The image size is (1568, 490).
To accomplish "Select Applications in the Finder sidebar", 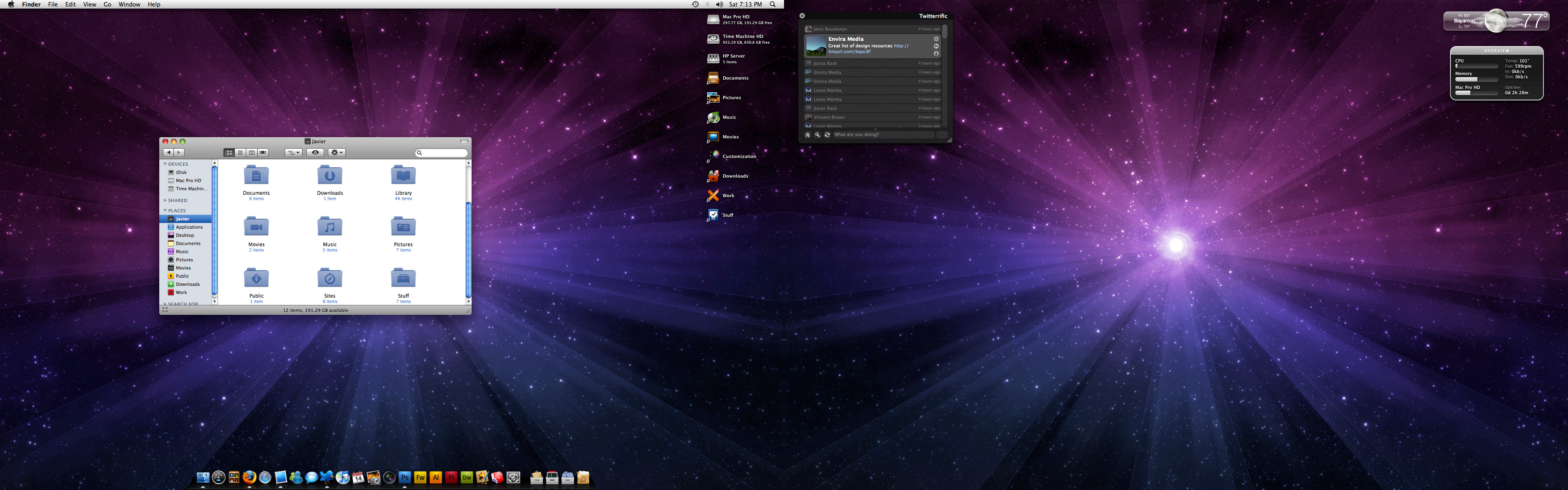I will (189, 227).
